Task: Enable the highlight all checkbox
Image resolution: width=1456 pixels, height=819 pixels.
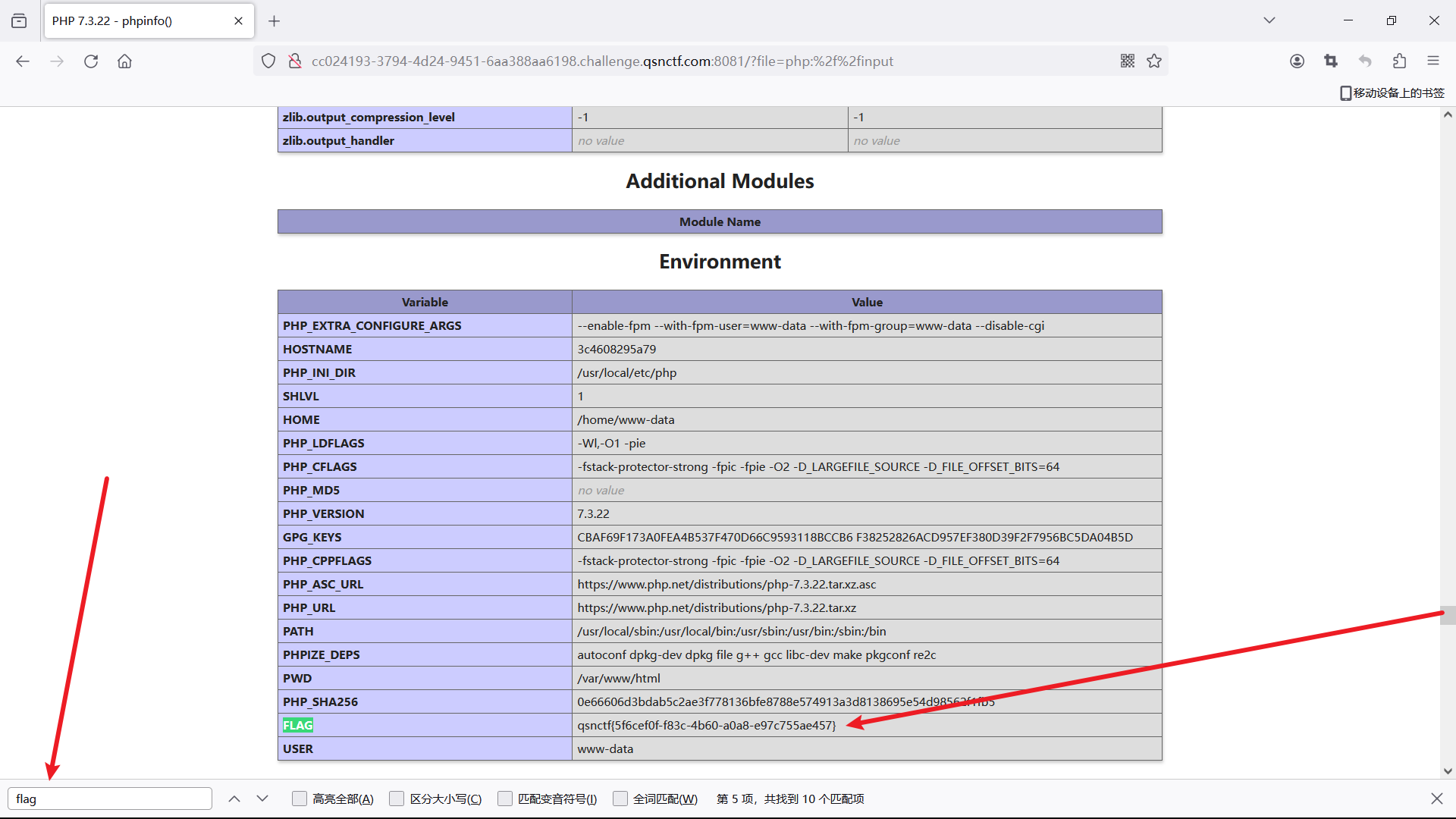Action: click(300, 799)
